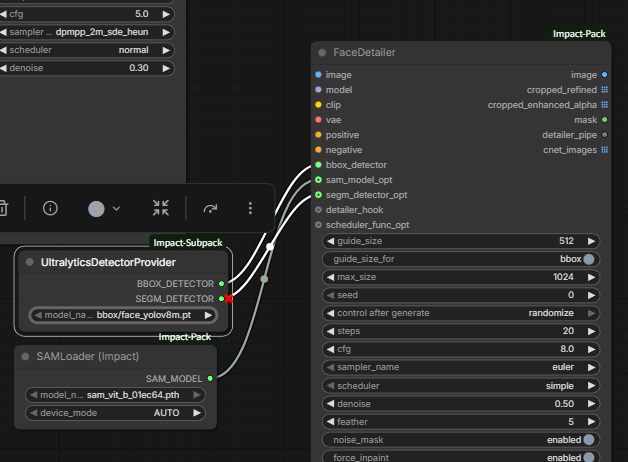Click the red X on SEGM_DETECTOR output
Screen dimensions: 628x462
[229, 298]
